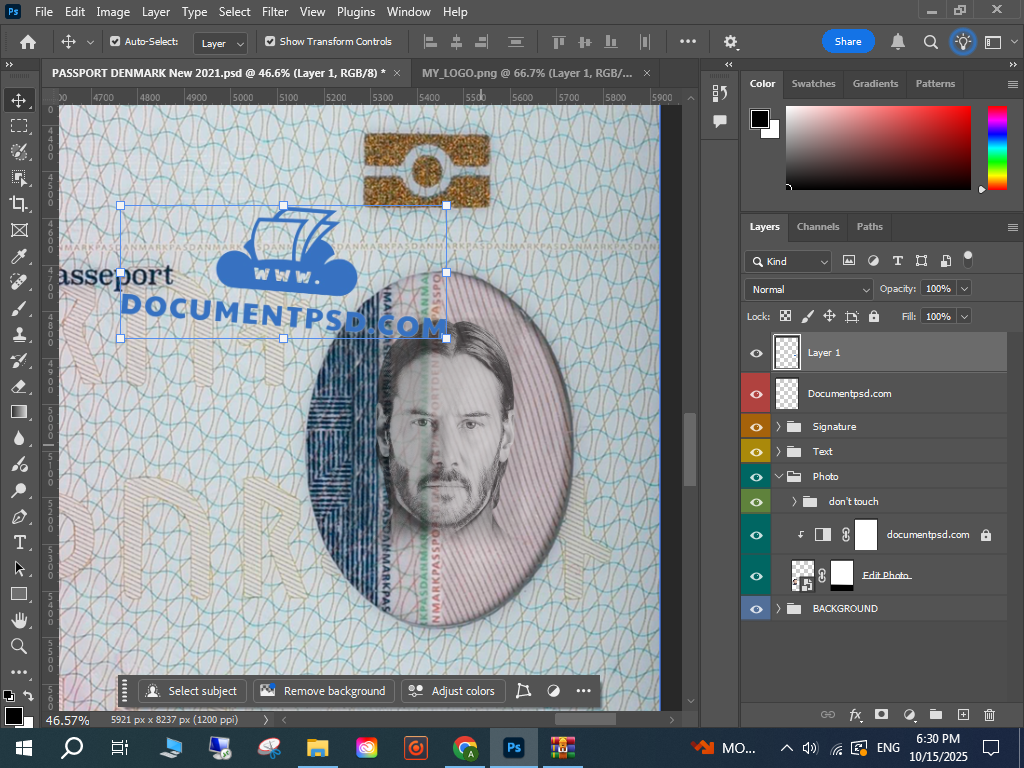Expand the BACKGROUND layer group
The image size is (1024, 768).
coord(779,608)
